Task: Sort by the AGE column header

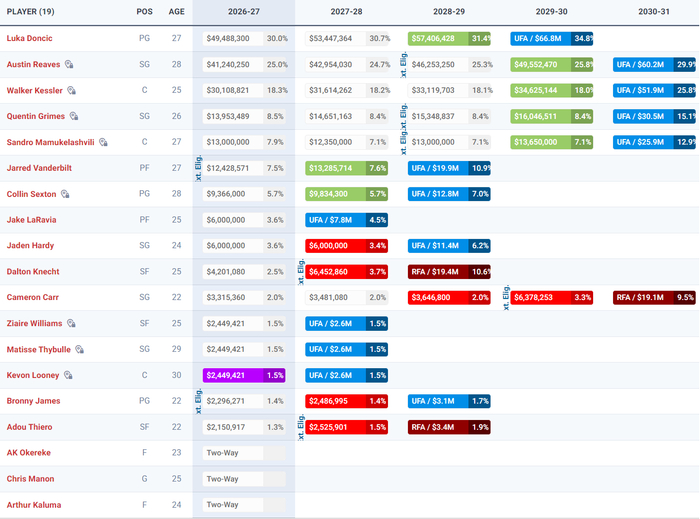Action: pos(176,12)
